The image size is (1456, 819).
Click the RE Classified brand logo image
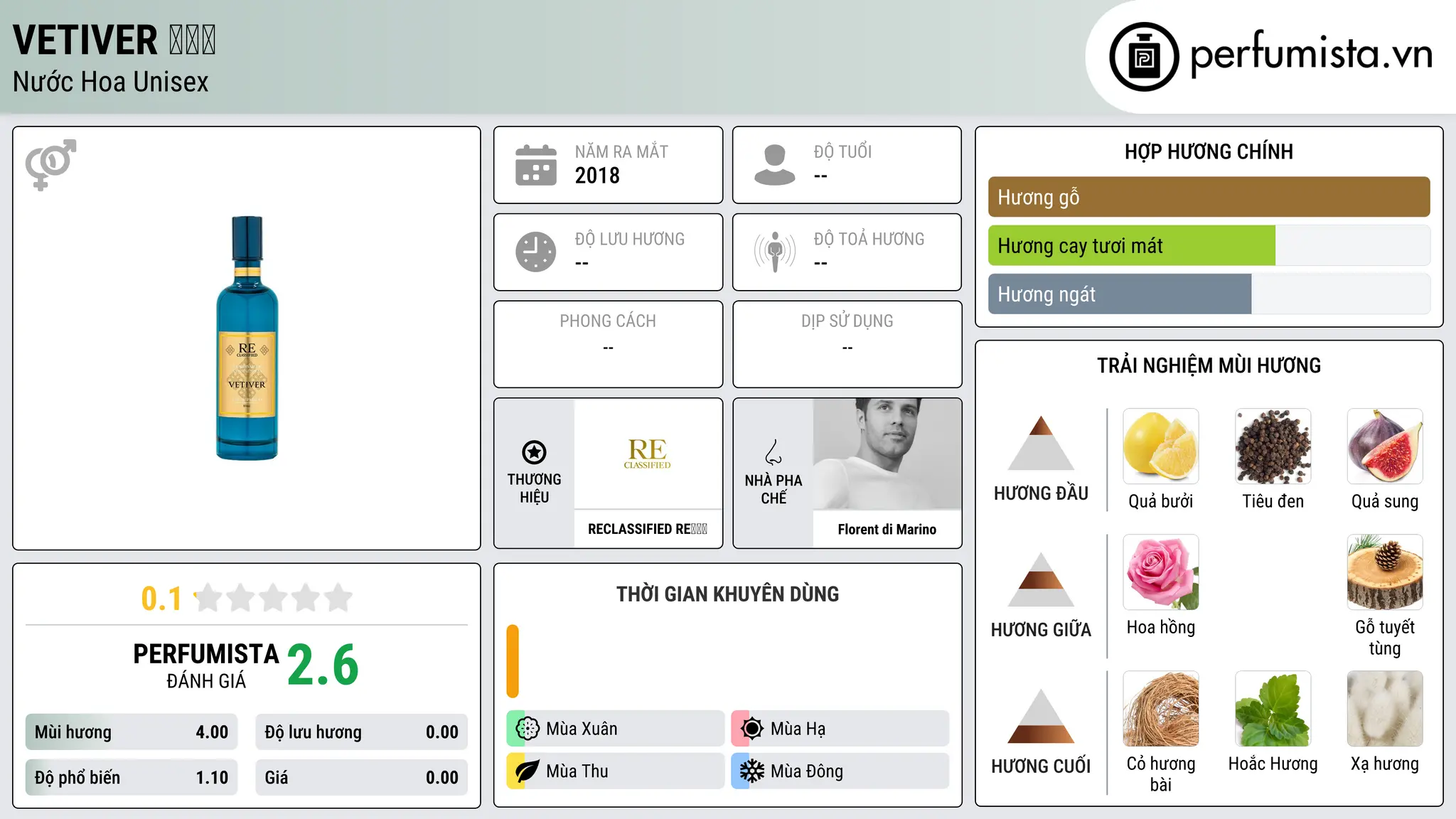pos(648,454)
